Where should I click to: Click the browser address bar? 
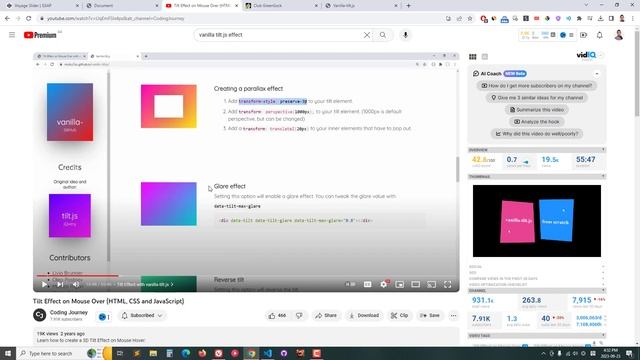coord(241,18)
